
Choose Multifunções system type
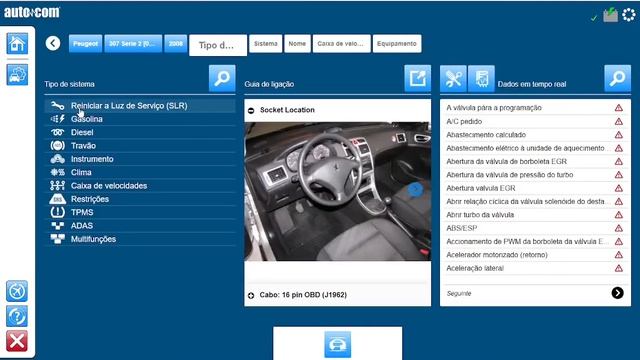pyautogui.click(x=140, y=239)
